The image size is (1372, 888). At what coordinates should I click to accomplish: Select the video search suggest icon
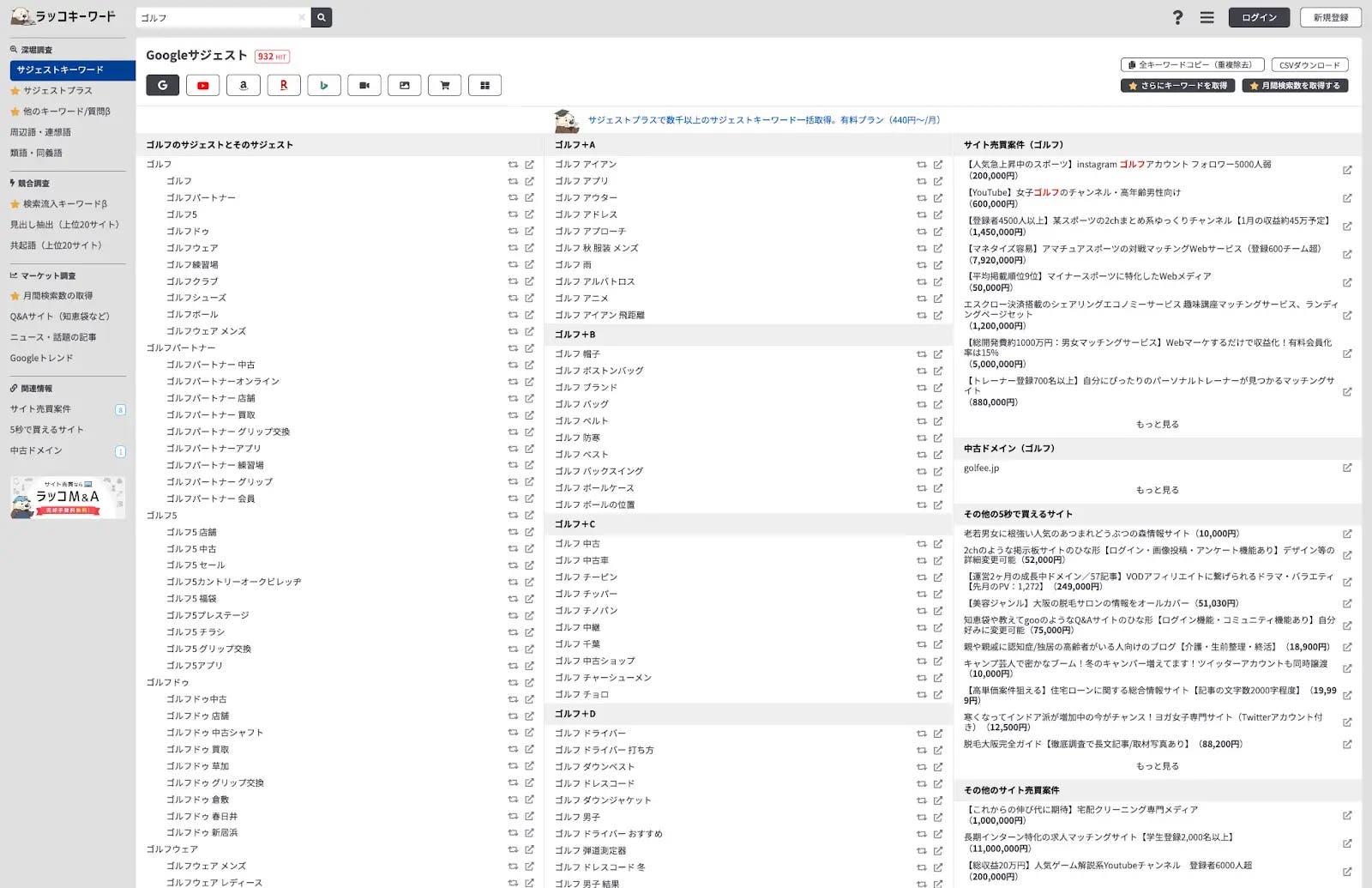[364, 85]
